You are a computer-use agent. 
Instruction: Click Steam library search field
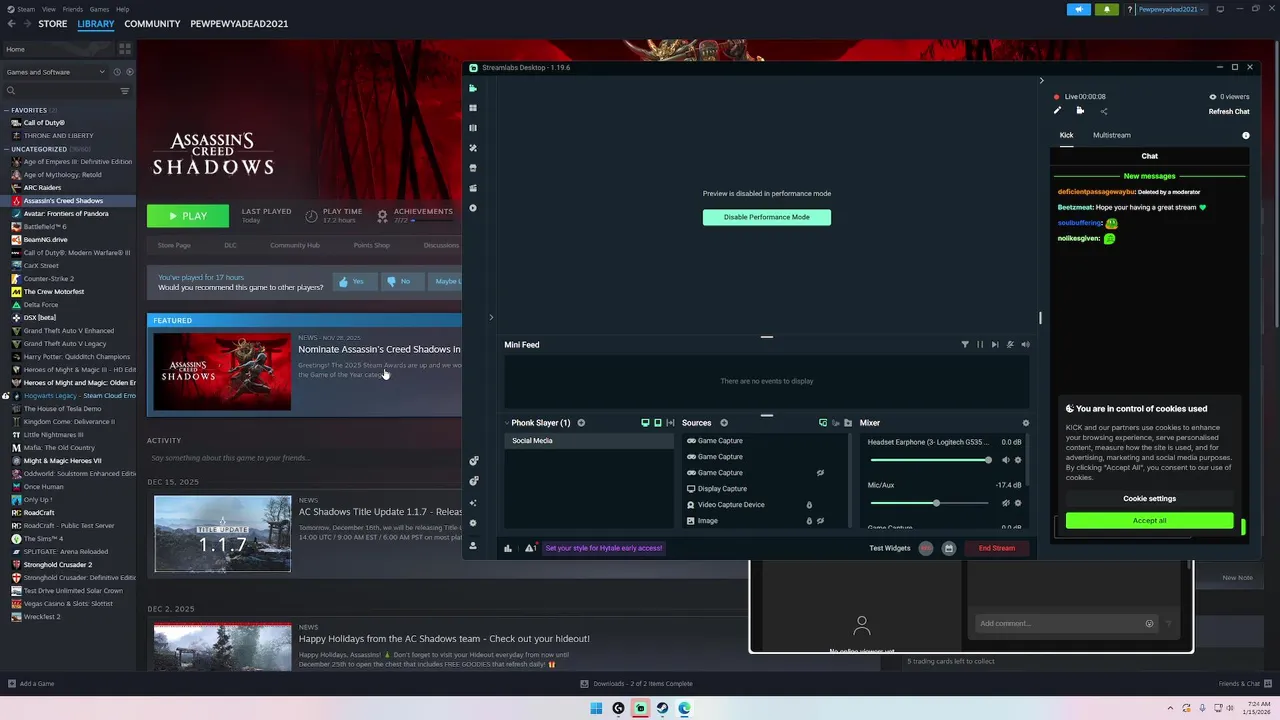coord(62,91)
